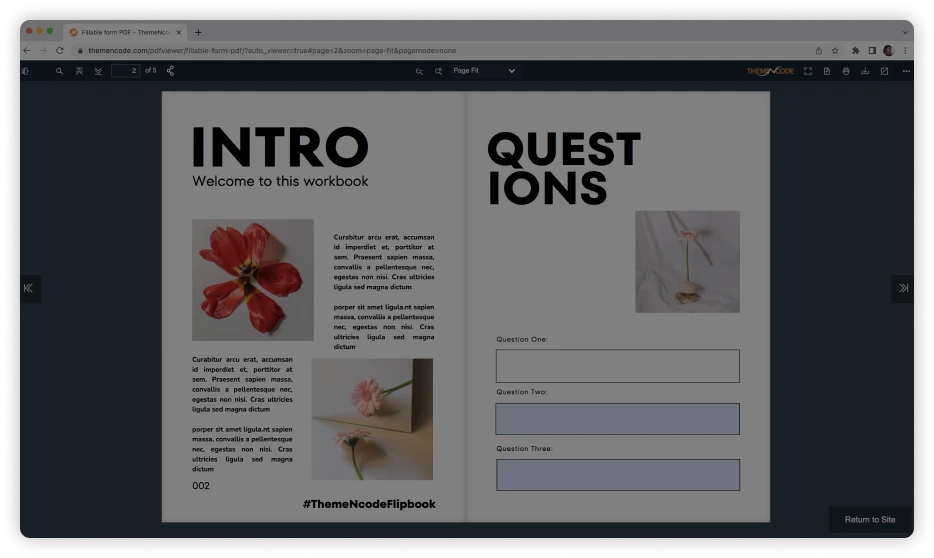The width and height of the screenshot is (934, 558).
Task: Zoom in on the PDF
Action: click(x=438, y=71)
